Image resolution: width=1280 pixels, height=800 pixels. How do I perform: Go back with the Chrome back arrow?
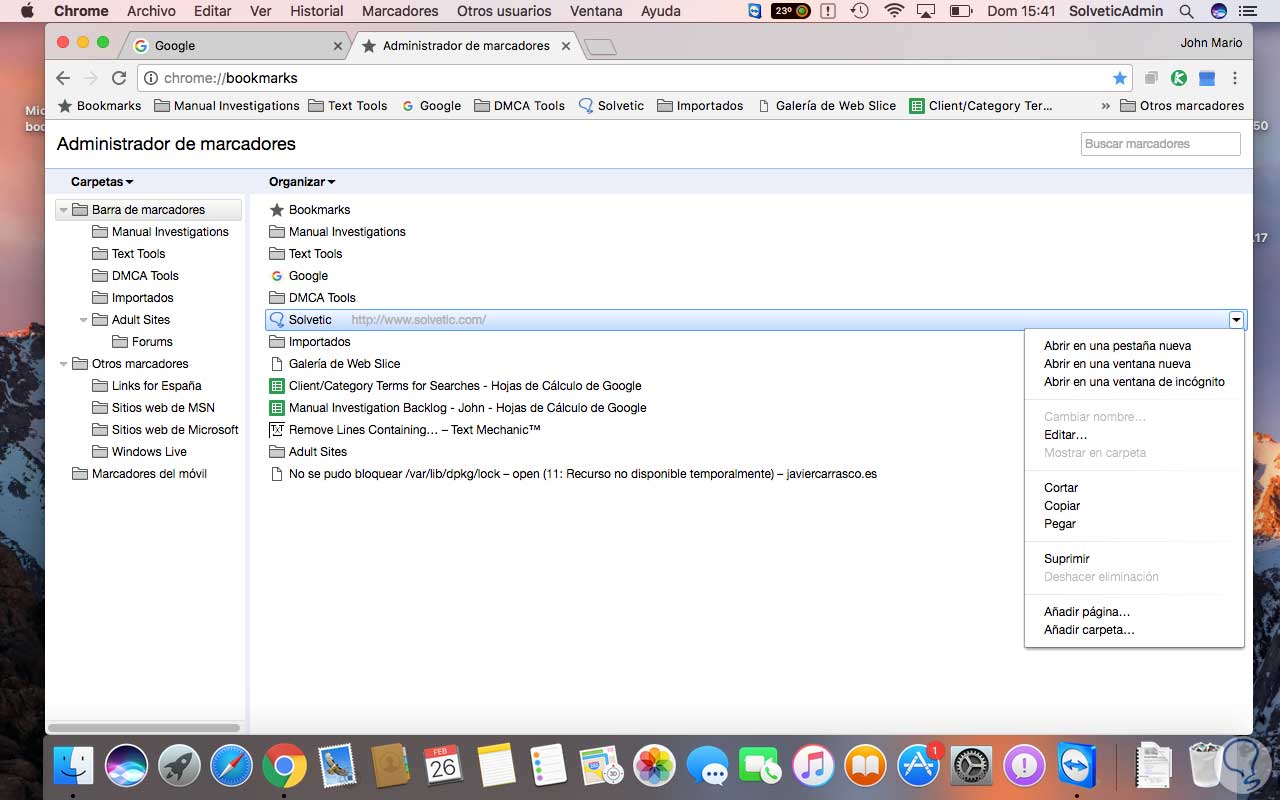tap(63, 78)
